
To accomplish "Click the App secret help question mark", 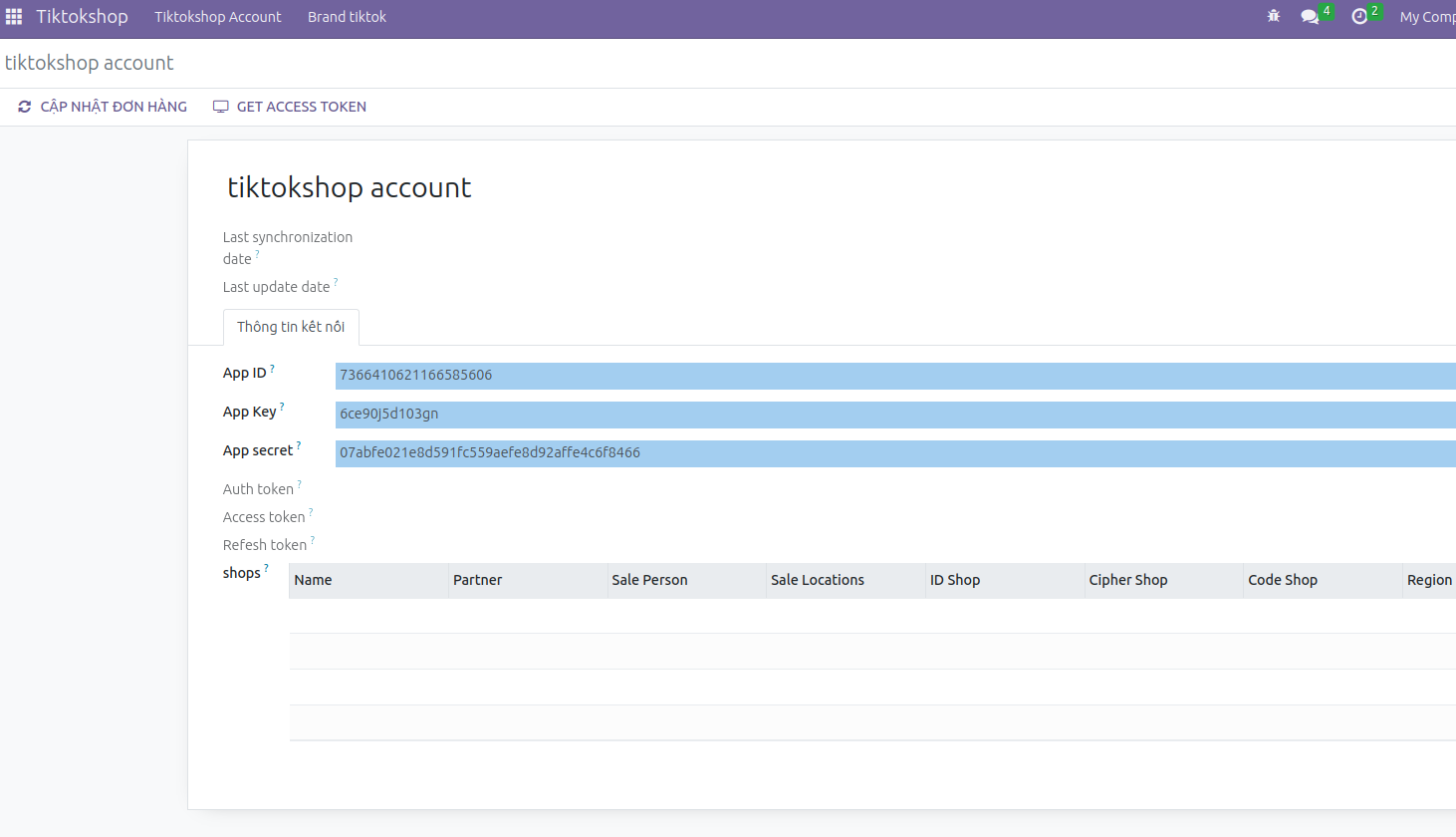I will (299, 446).
